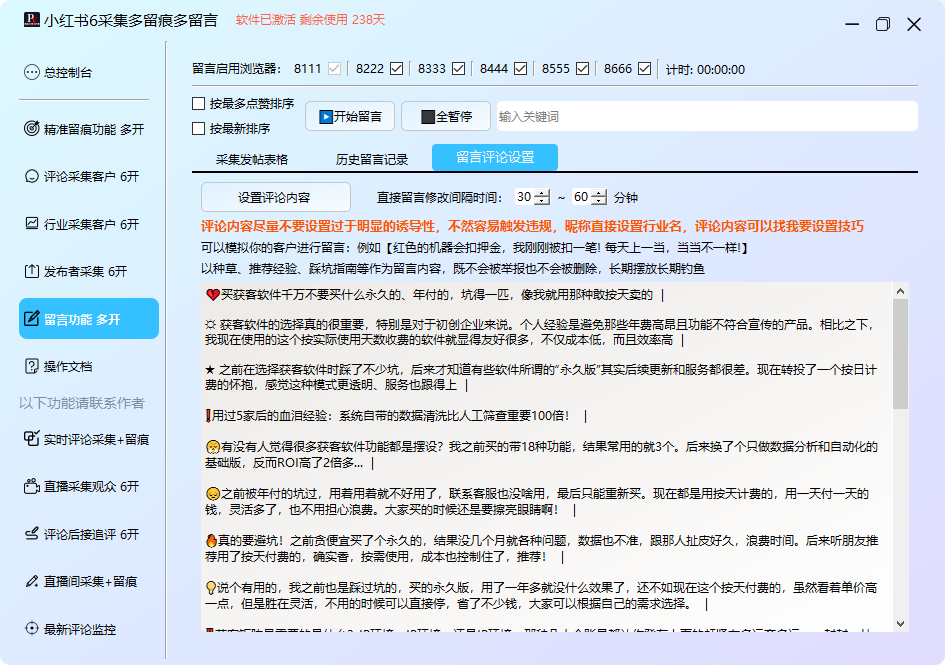Viewport: 945px width, 665px height.
Task: Switch to 历史留言记录 tab
Action: click(x=372, y=158)
